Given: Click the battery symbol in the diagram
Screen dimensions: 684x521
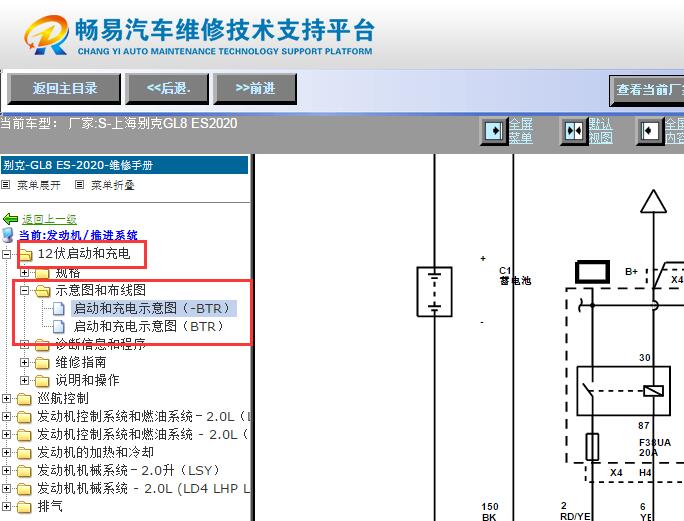Looking at the screenshot, I should (434, 291).
